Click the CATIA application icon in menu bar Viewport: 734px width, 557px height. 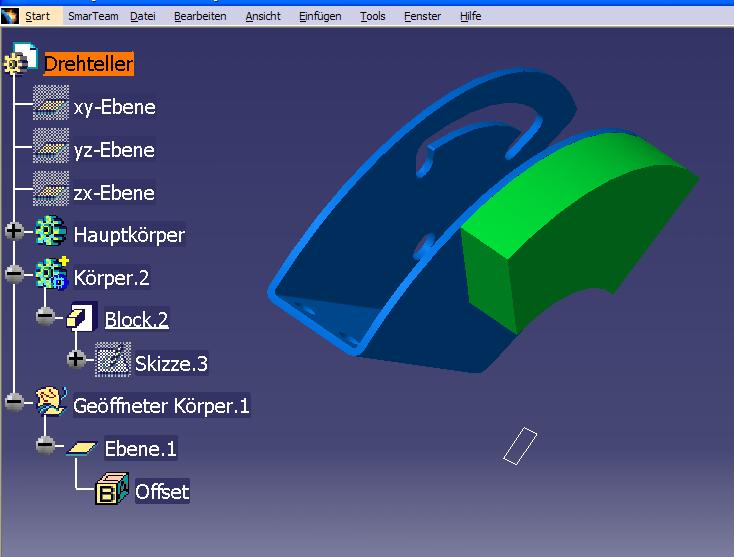point(9,16)
